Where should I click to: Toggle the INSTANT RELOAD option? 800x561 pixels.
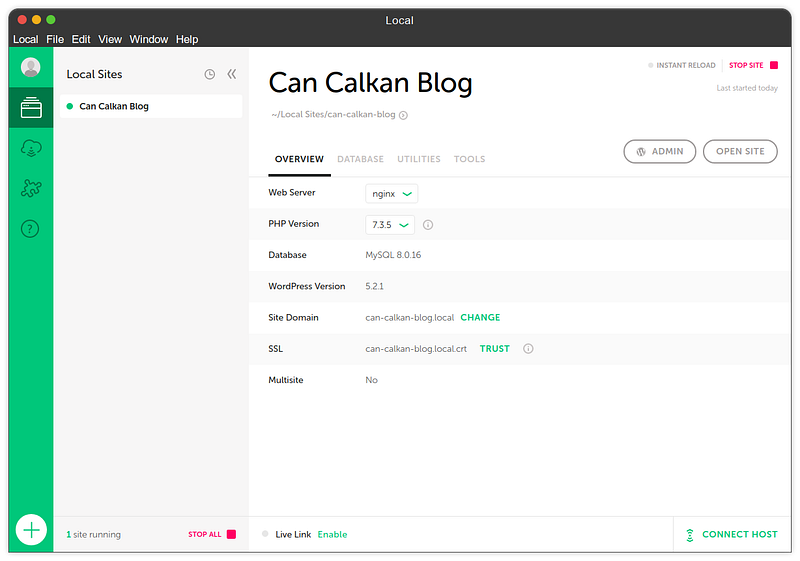pyautogui.click(x=682, y=65)
